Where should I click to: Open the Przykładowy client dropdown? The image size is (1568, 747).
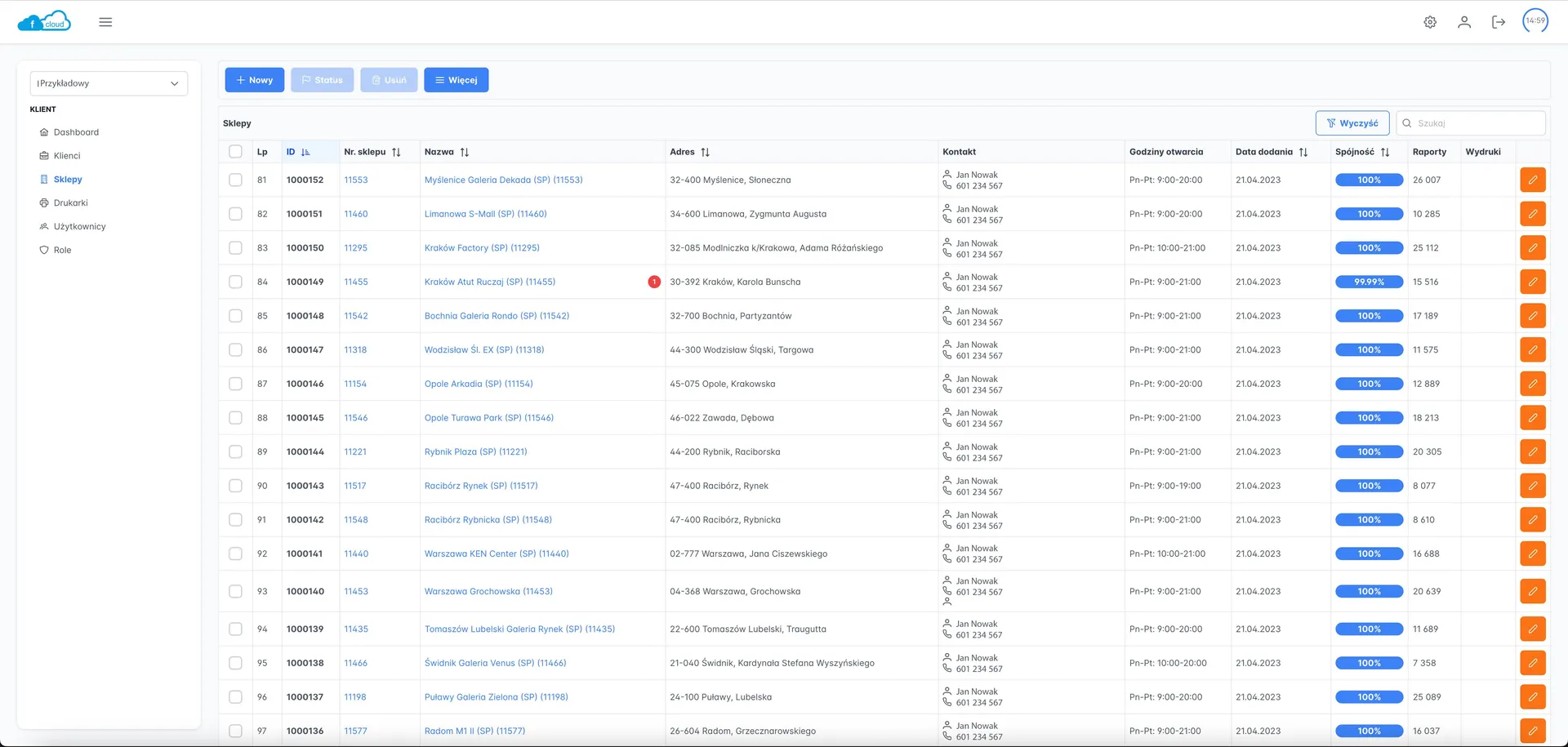[x=109, y=83]
